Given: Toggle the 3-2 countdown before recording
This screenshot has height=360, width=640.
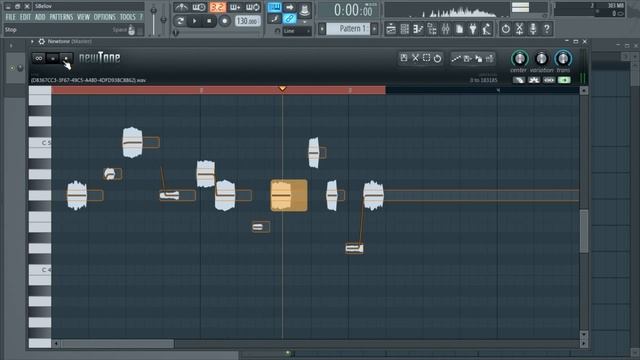Looking at the screenshot, I should [218, 7].
